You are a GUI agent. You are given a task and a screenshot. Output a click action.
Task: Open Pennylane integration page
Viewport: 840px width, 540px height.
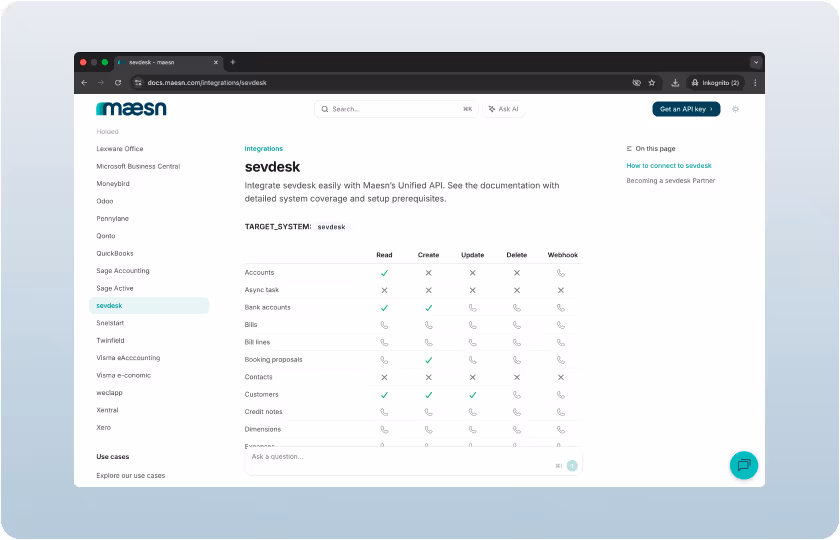coord(112,218)
